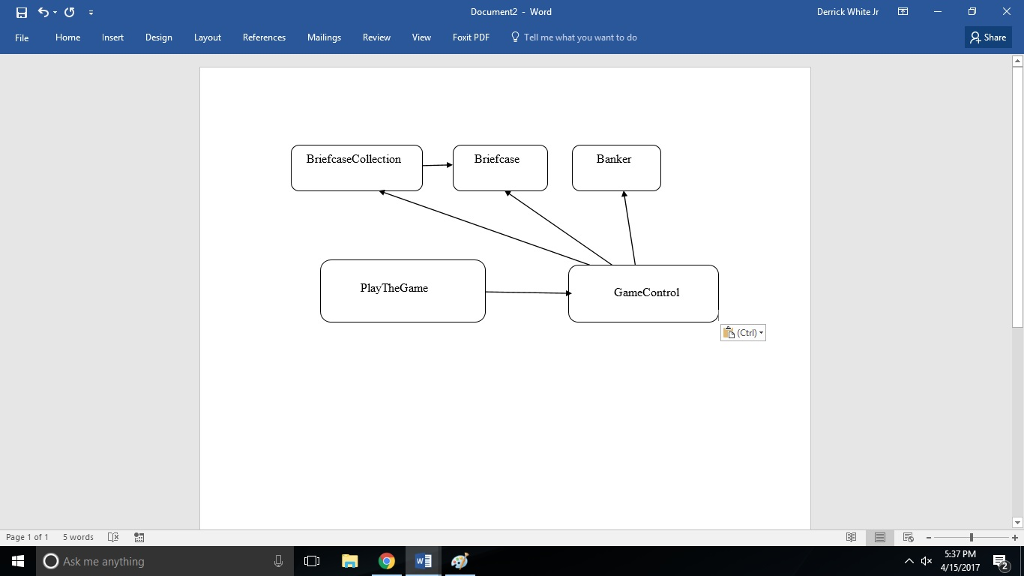The height and width of the screenshot is (576, 1024).
Task: Launch Chrome from the taskbar
Action: tap(386, 560)
